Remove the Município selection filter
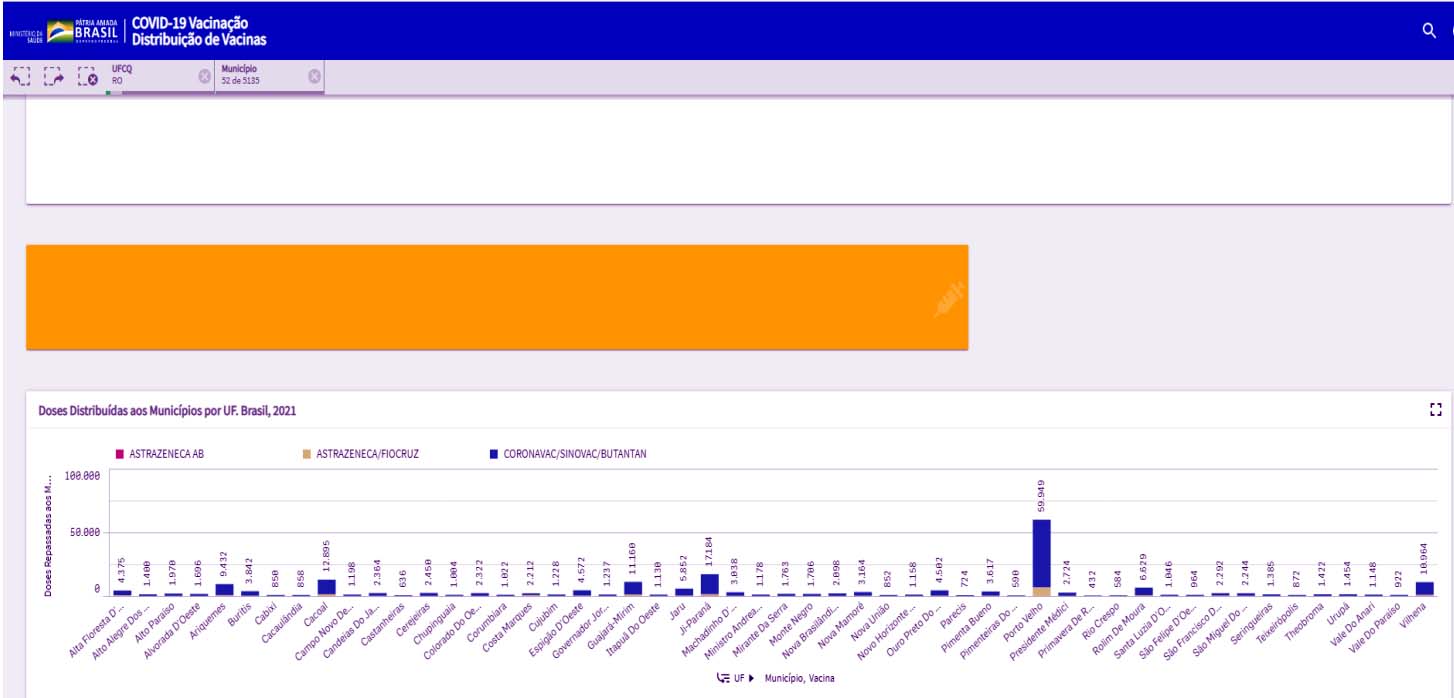The image size is (1454, 698). coord(314,76)
